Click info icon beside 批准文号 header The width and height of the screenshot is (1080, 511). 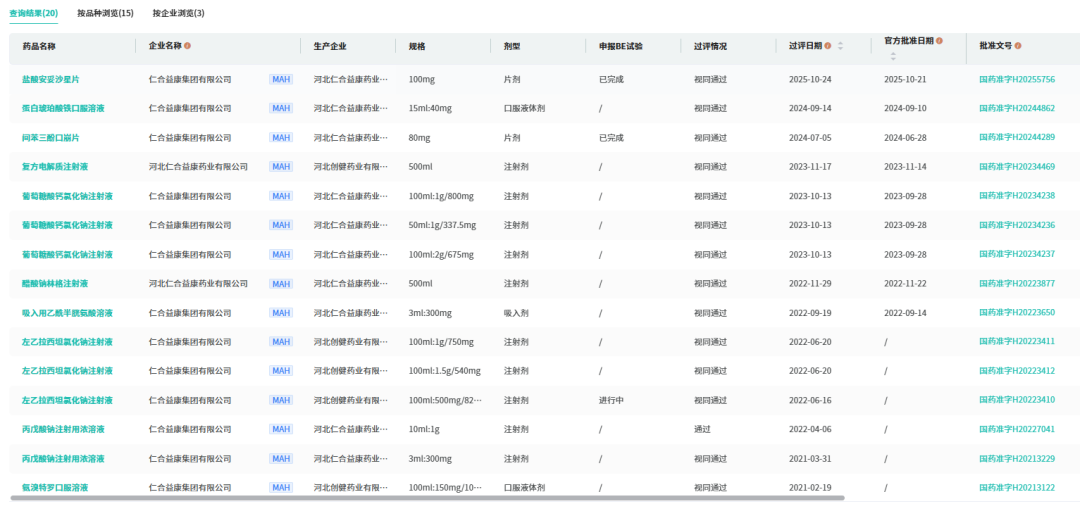tap(1018, 46)
